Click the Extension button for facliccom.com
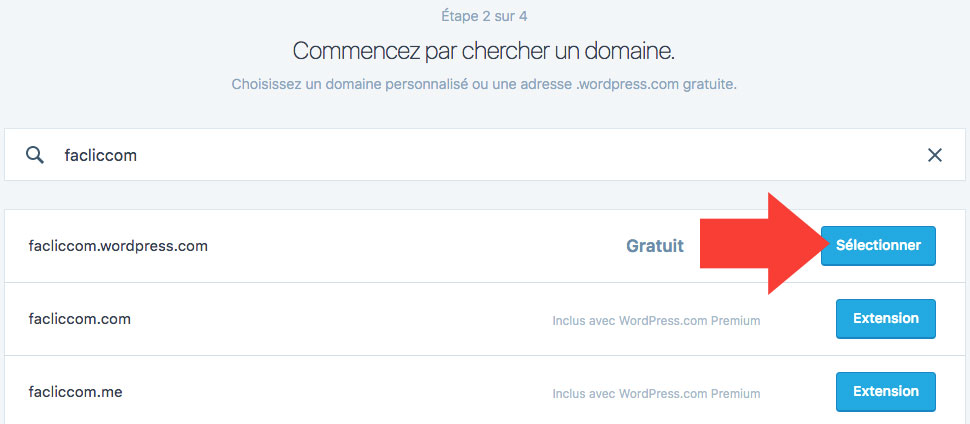The width and height of the screenshot is (970, 424). click(x=885, y=319)
